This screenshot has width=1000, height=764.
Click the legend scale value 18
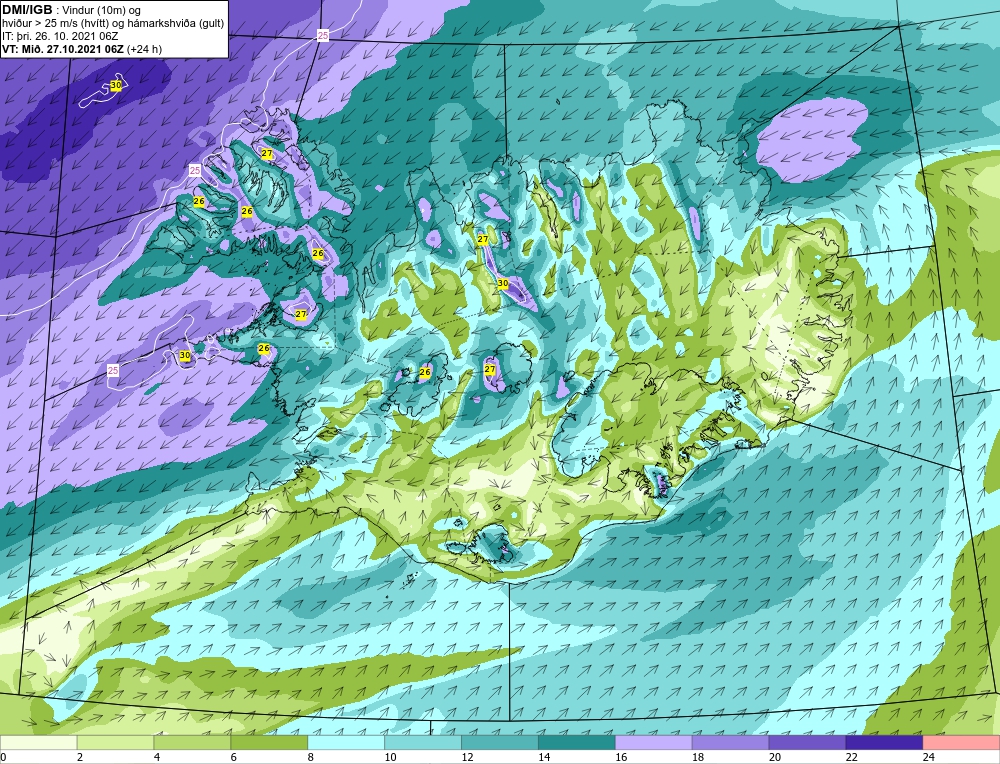click(698, 757)
